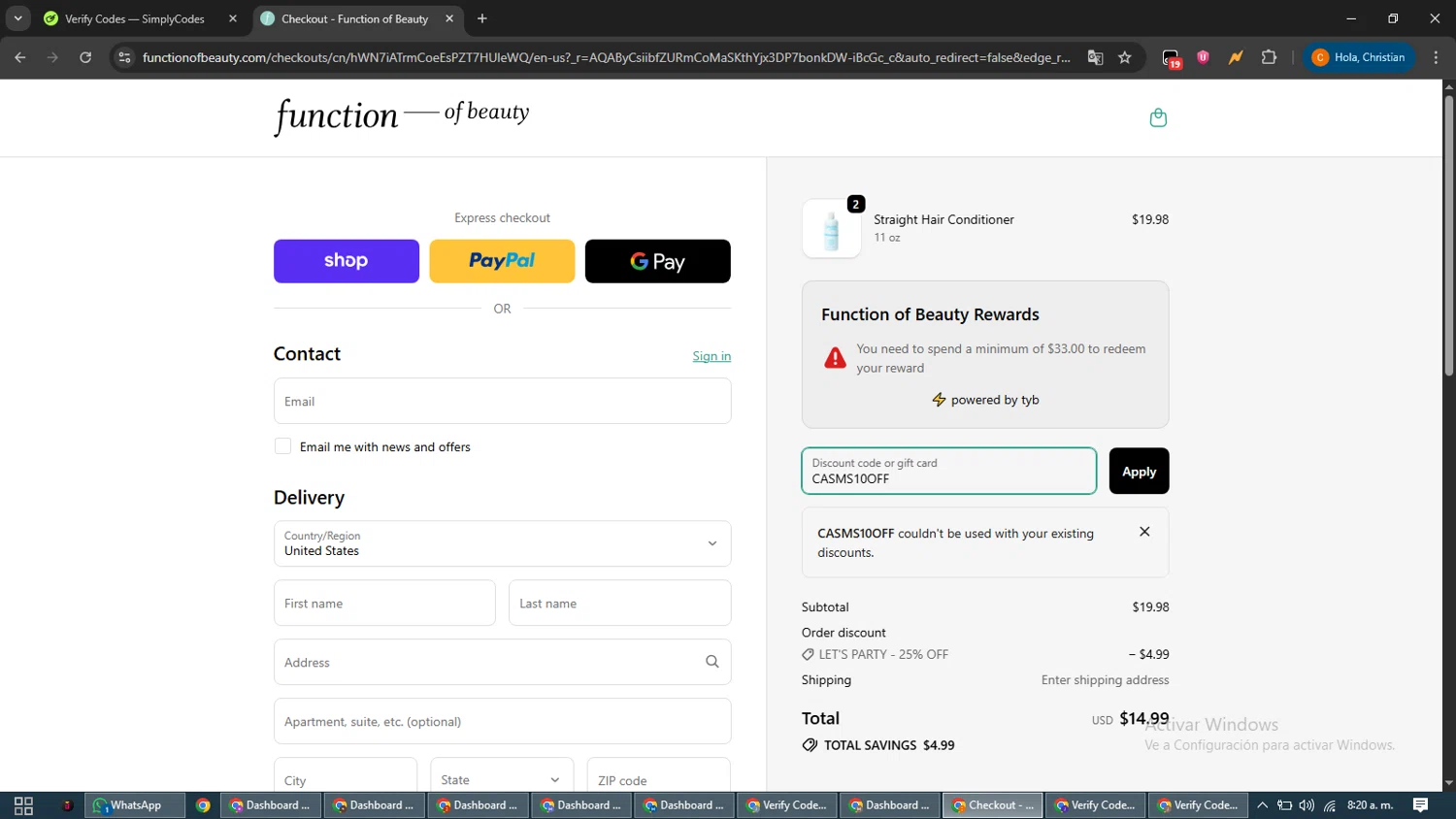
Task: Go back to the previous page
Action: (20, 57)
